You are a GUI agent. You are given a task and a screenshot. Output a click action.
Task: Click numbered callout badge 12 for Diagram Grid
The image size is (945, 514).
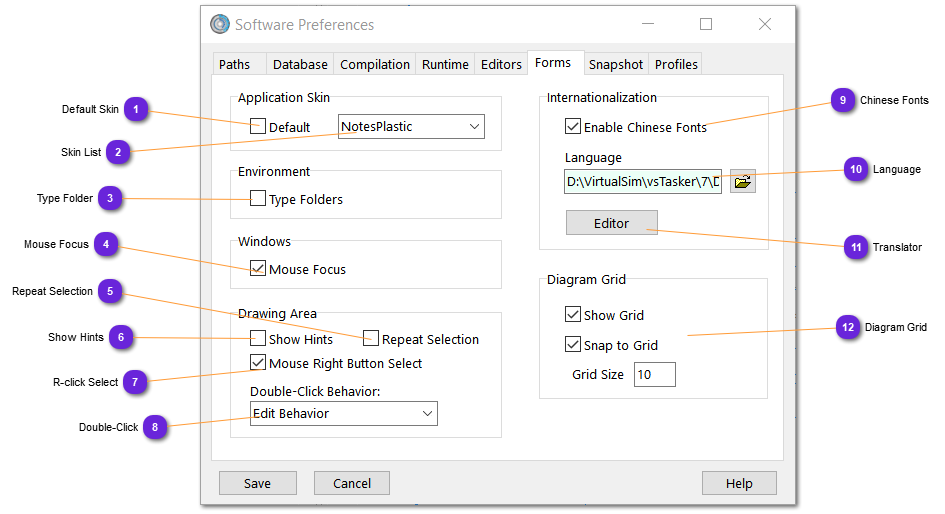click(x=848, y=327)
